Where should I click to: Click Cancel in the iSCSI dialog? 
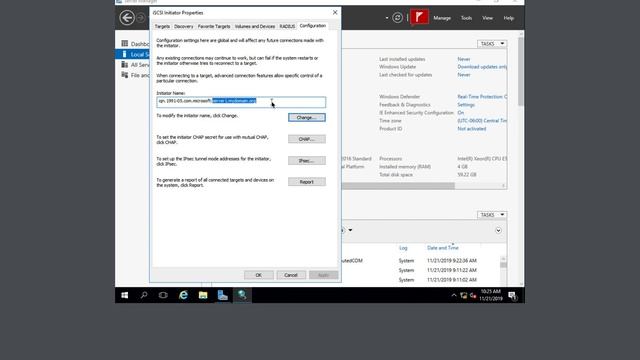click(291, 275)
